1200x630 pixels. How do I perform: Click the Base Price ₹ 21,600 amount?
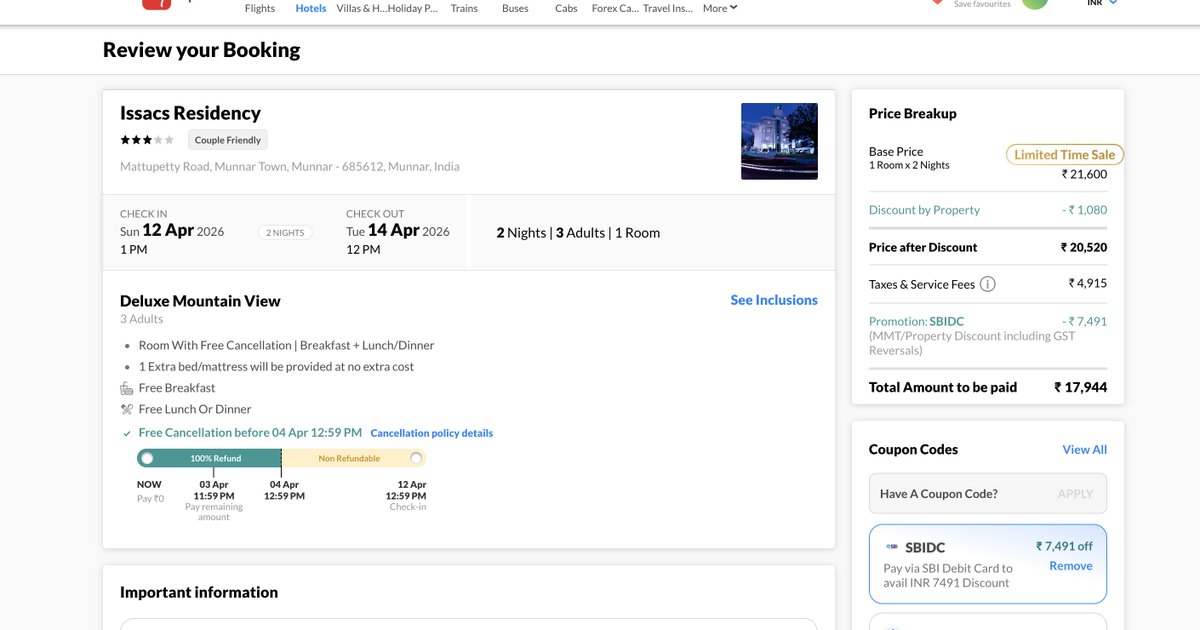(x=1084, y=174)
